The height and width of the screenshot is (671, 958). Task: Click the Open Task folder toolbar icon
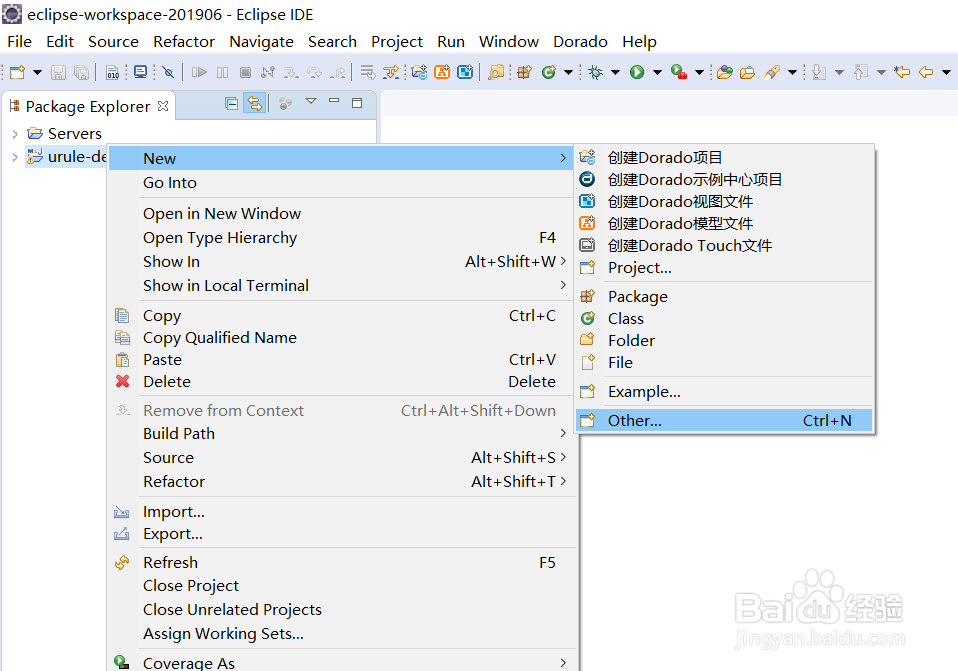point(747,72)
